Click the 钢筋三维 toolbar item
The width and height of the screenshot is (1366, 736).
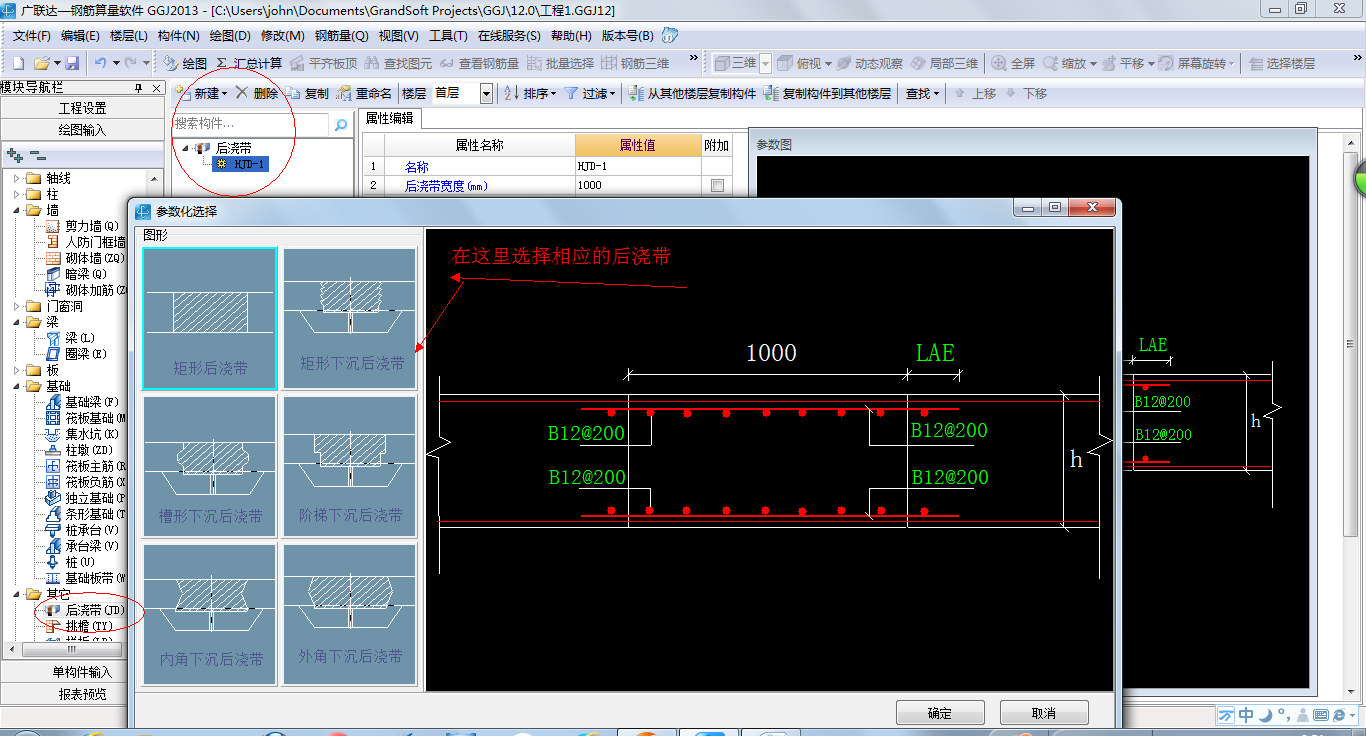[x=635, y=63]
